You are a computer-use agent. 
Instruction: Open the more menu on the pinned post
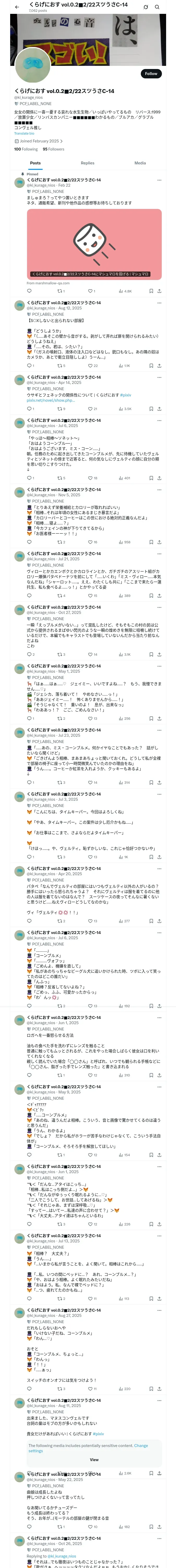click(159, 180)
